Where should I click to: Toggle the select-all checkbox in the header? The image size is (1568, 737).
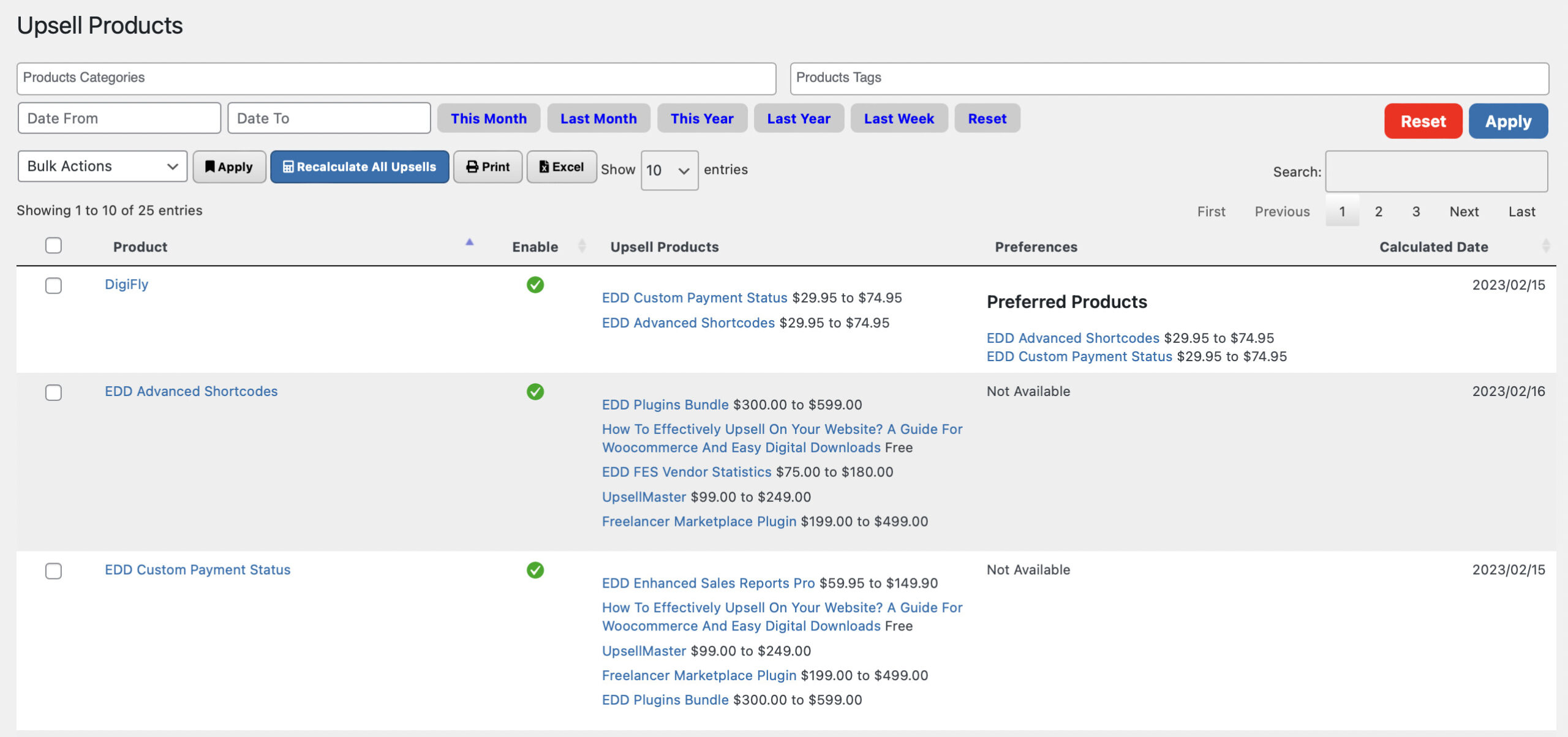(53, 245)
